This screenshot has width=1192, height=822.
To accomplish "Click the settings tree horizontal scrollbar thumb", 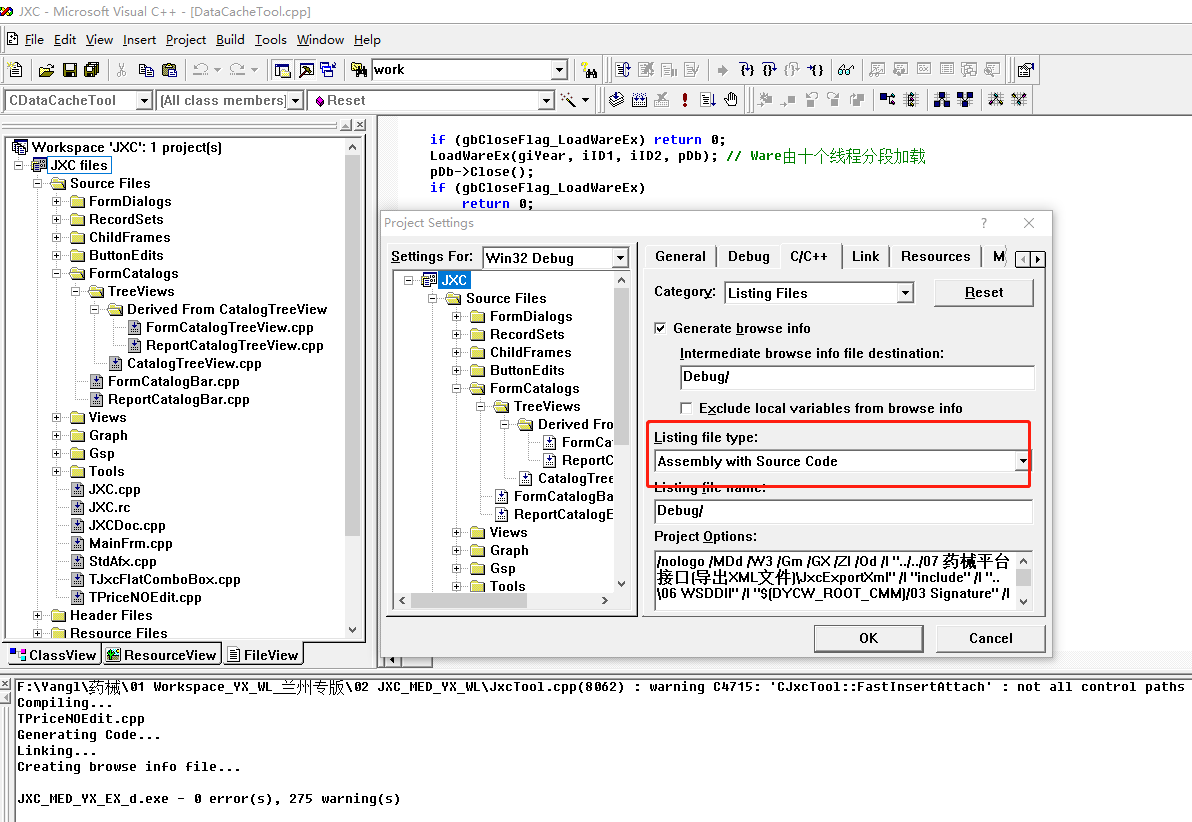I will [469, 600].
